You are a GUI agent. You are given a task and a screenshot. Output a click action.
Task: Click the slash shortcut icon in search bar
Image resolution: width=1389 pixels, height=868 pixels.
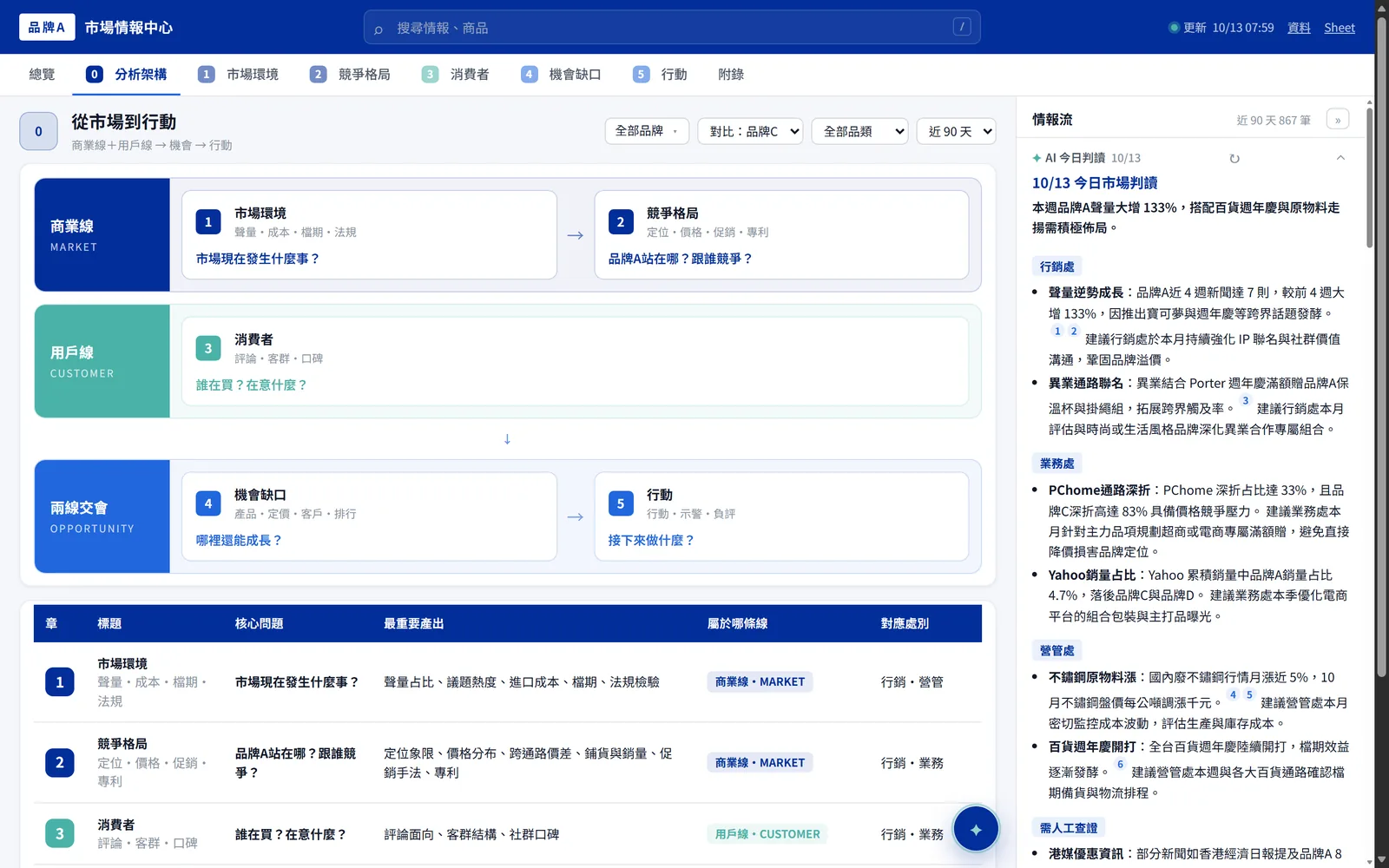[x=962, y=27]
